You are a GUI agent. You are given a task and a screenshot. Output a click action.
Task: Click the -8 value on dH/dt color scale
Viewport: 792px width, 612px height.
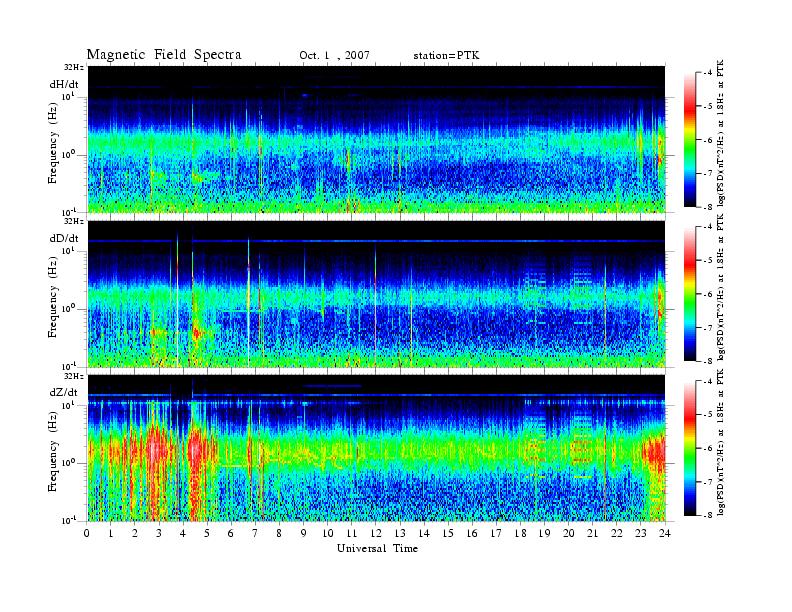point(708,207)
